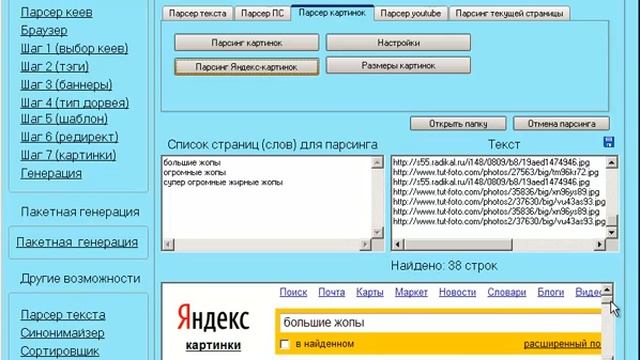Image resolution: width=640 pixels, height=360 pixels.
Task: Click left arrow of Текст horizontal scrollbar
Action: (x=398, y=244)
